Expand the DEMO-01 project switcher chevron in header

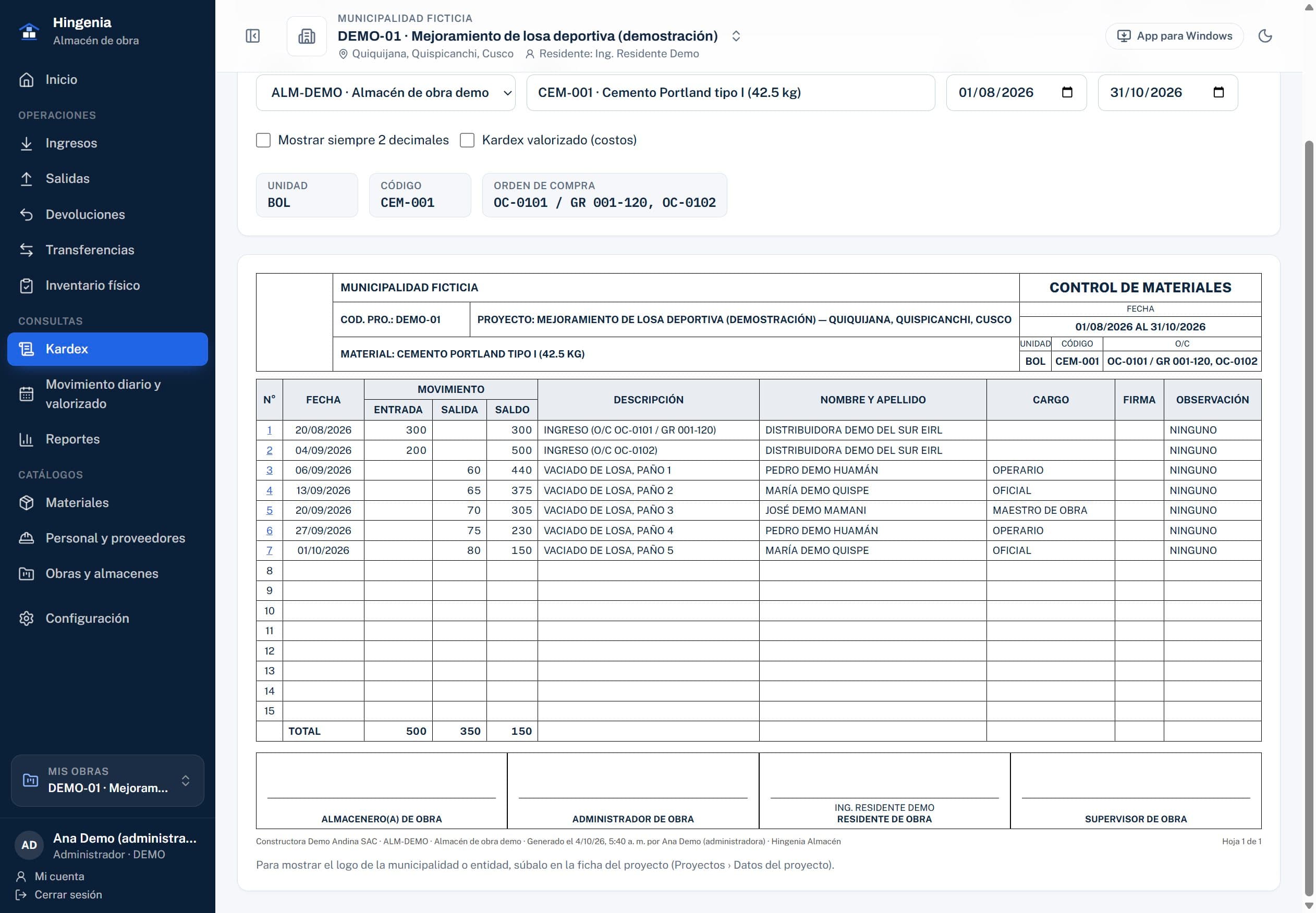[x=736, y=36]
